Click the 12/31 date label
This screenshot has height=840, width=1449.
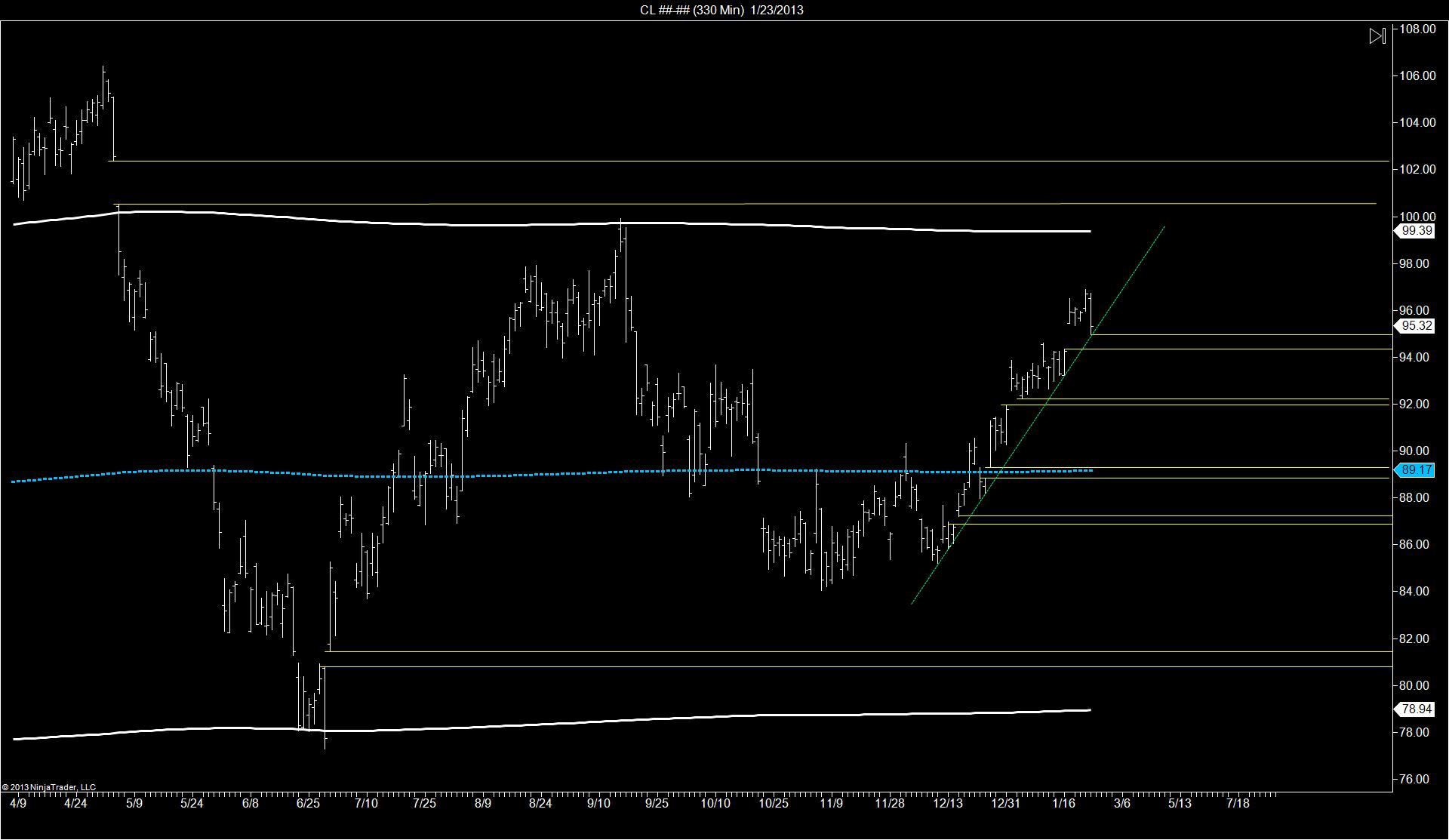pyautogui.click(x=1006, y=803)
